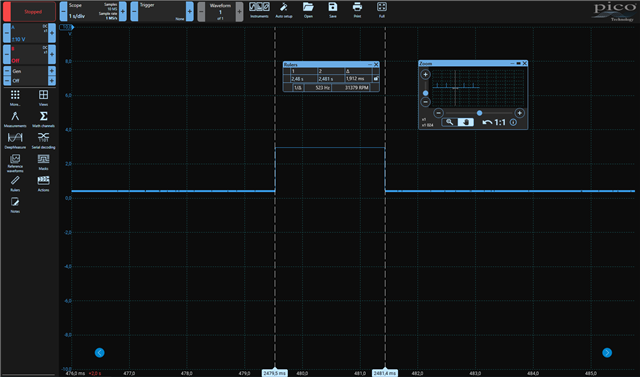Open the Scope timebase settings panel

pyautogui.click(x=93, y=11)
